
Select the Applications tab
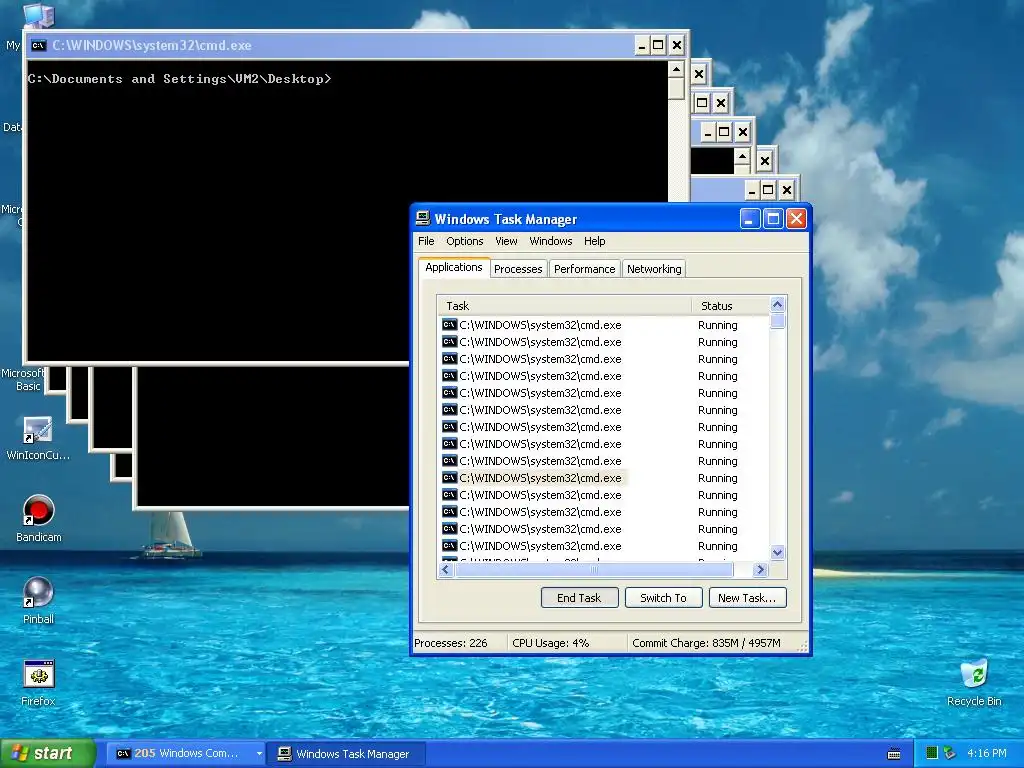454,267
